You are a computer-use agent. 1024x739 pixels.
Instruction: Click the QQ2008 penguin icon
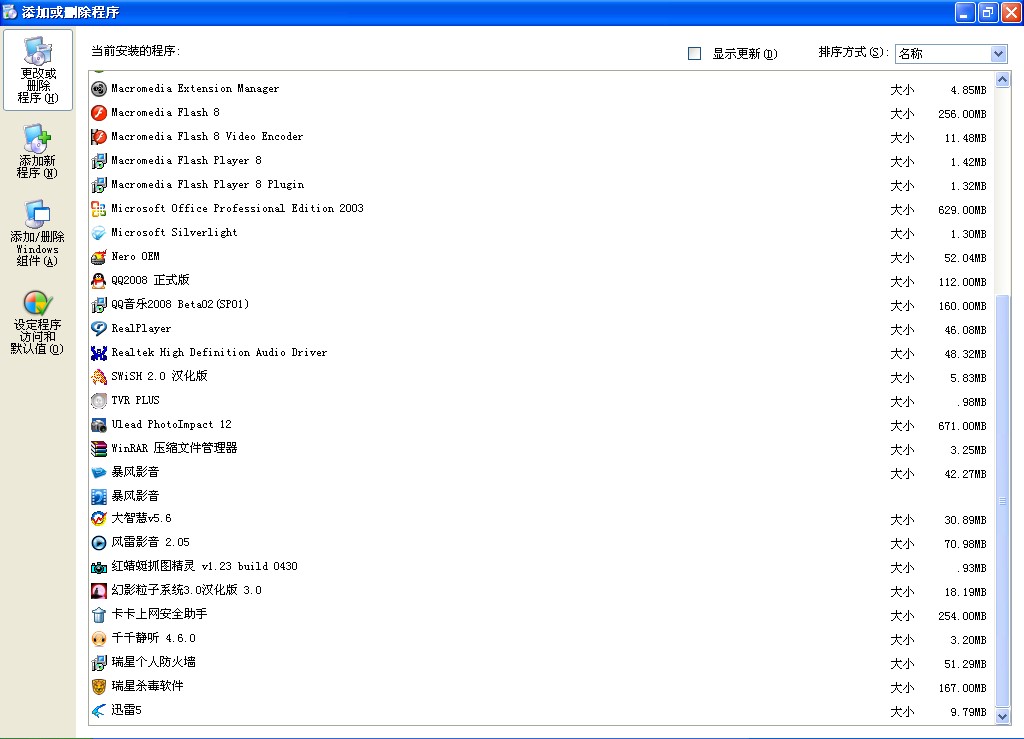(x=99, y=281)
